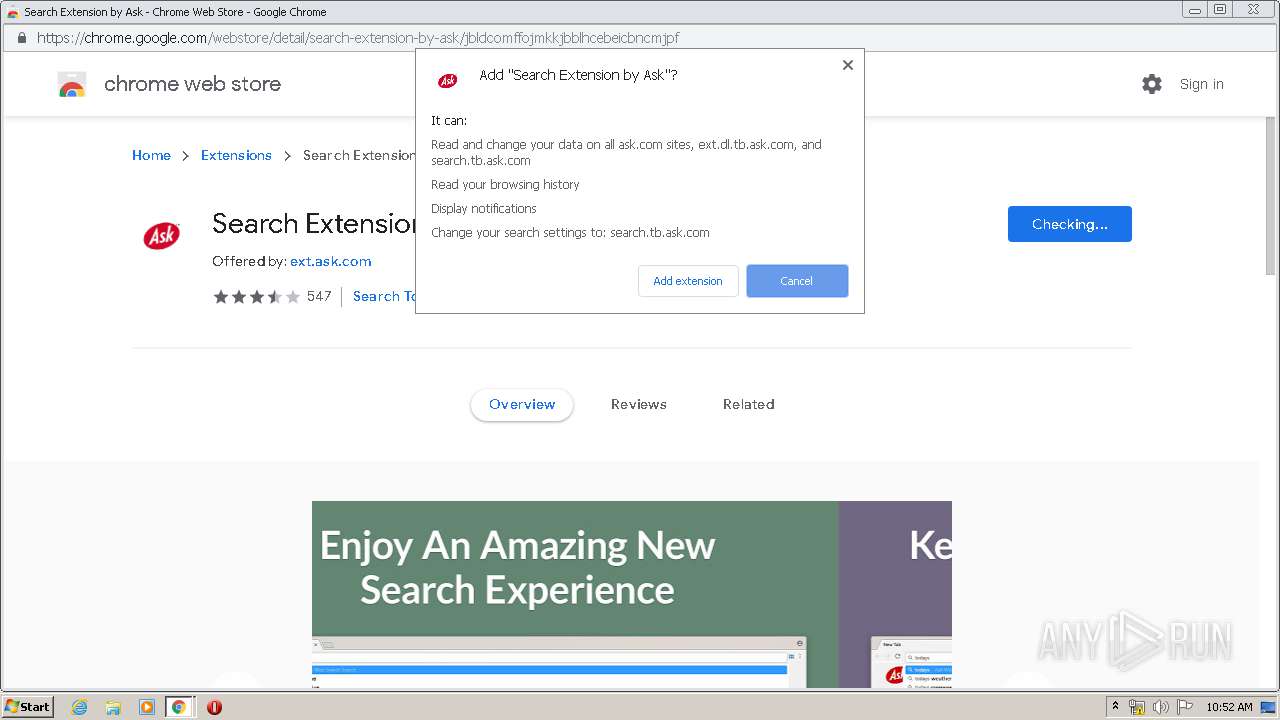
Task: Click the Enjoy An Amazing New Search Experience screenshot
Action: pos(575,594)
